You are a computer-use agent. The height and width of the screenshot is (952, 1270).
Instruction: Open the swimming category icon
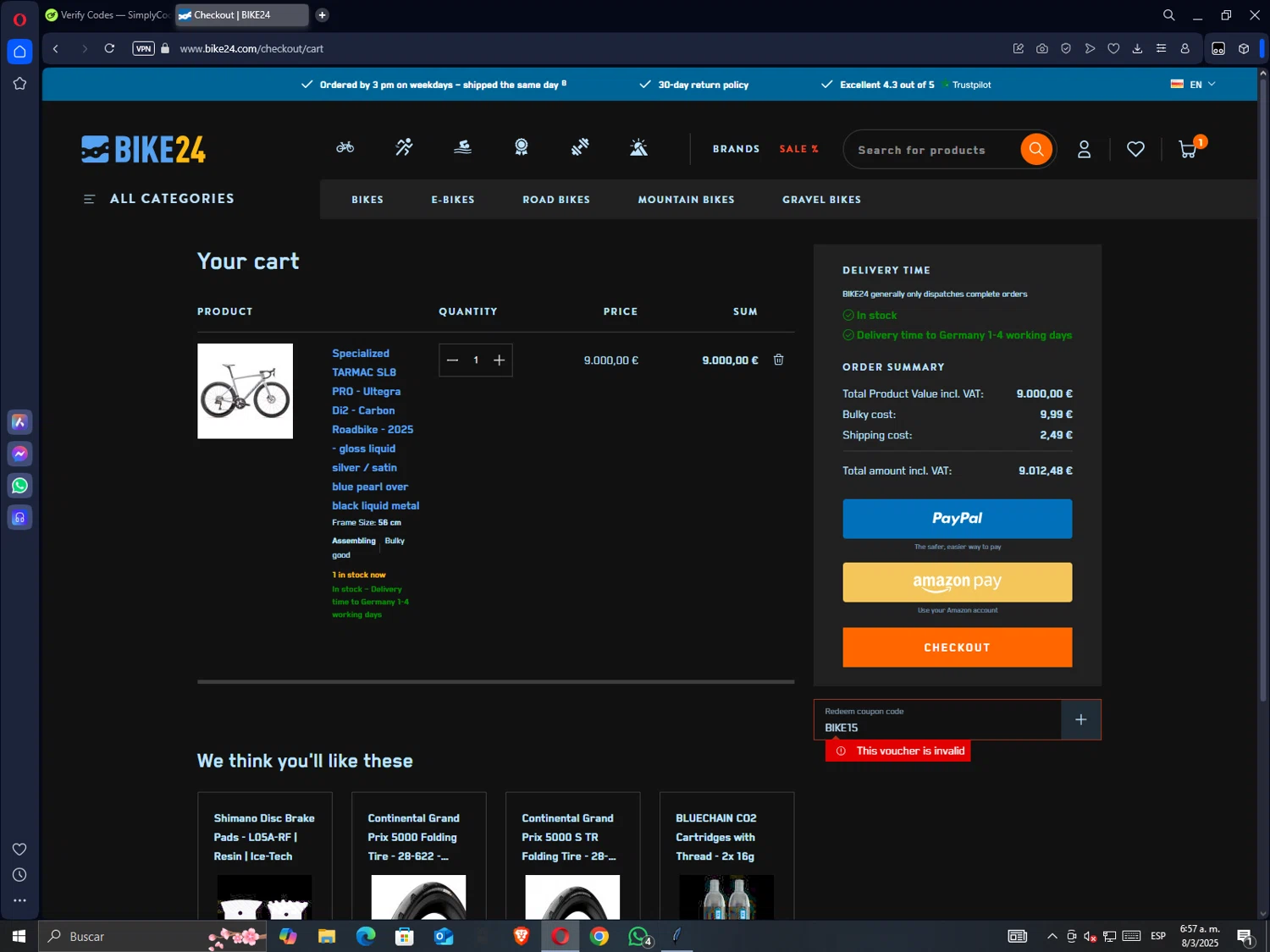(x=462, y=148)
